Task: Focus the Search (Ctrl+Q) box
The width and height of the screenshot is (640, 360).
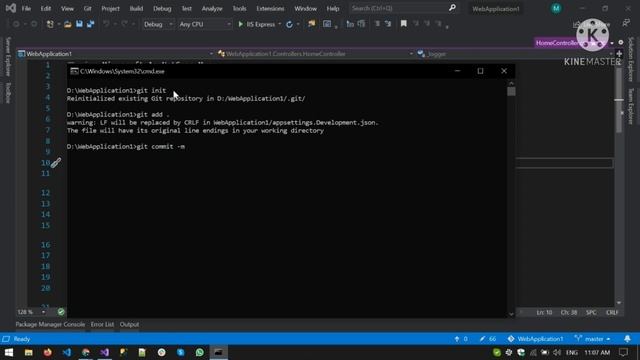Action: pyautogui.click(x=403, y=8)
